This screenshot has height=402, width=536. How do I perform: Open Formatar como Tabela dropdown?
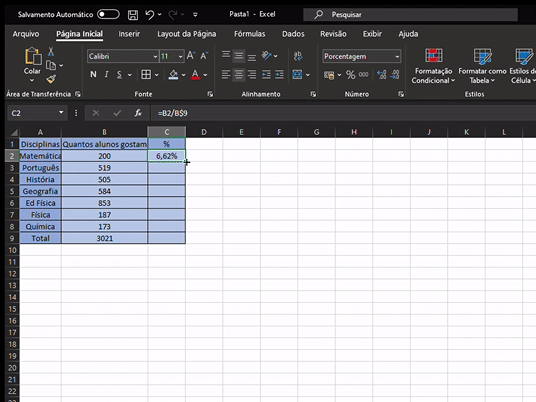point(482,66)
